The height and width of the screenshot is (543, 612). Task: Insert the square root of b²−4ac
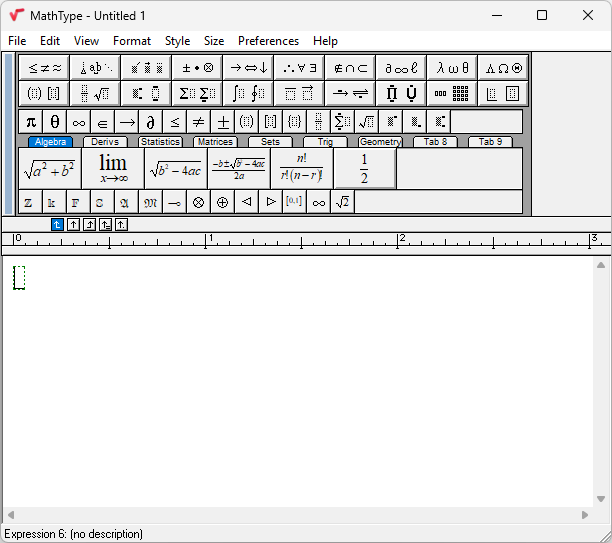(176, 169)
